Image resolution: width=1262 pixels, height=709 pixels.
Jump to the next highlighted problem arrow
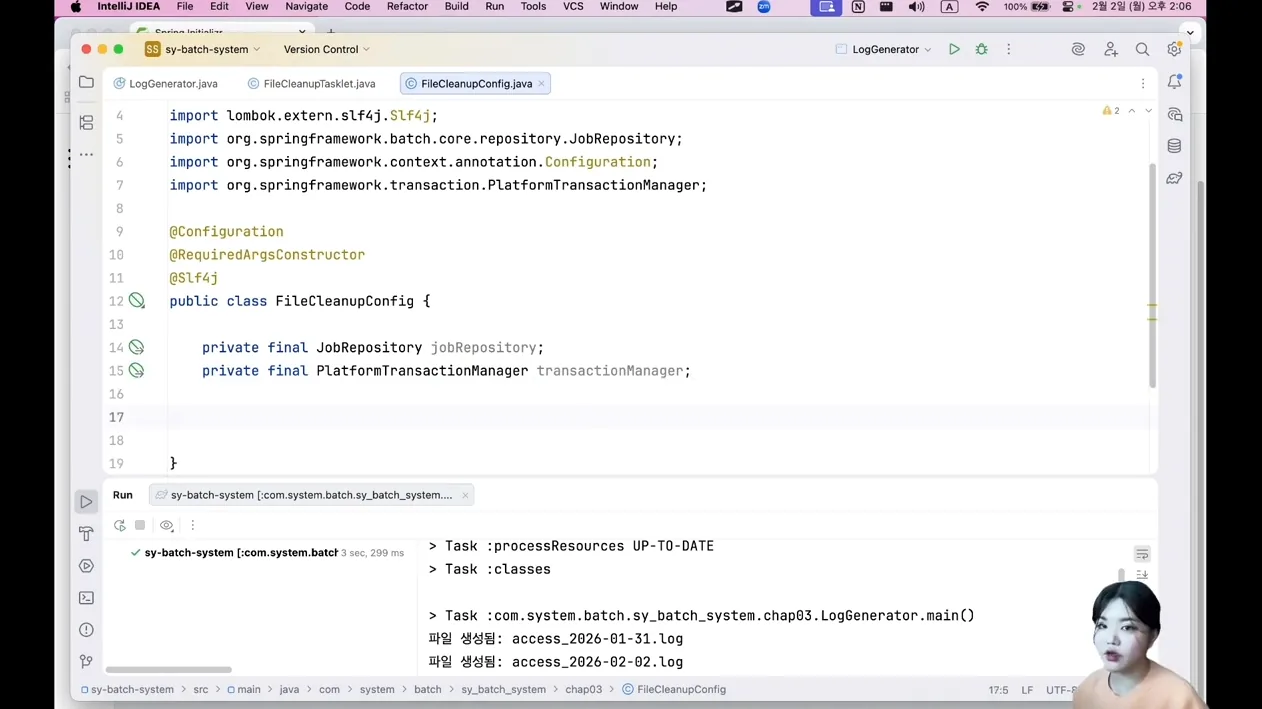click(1148, 111)
